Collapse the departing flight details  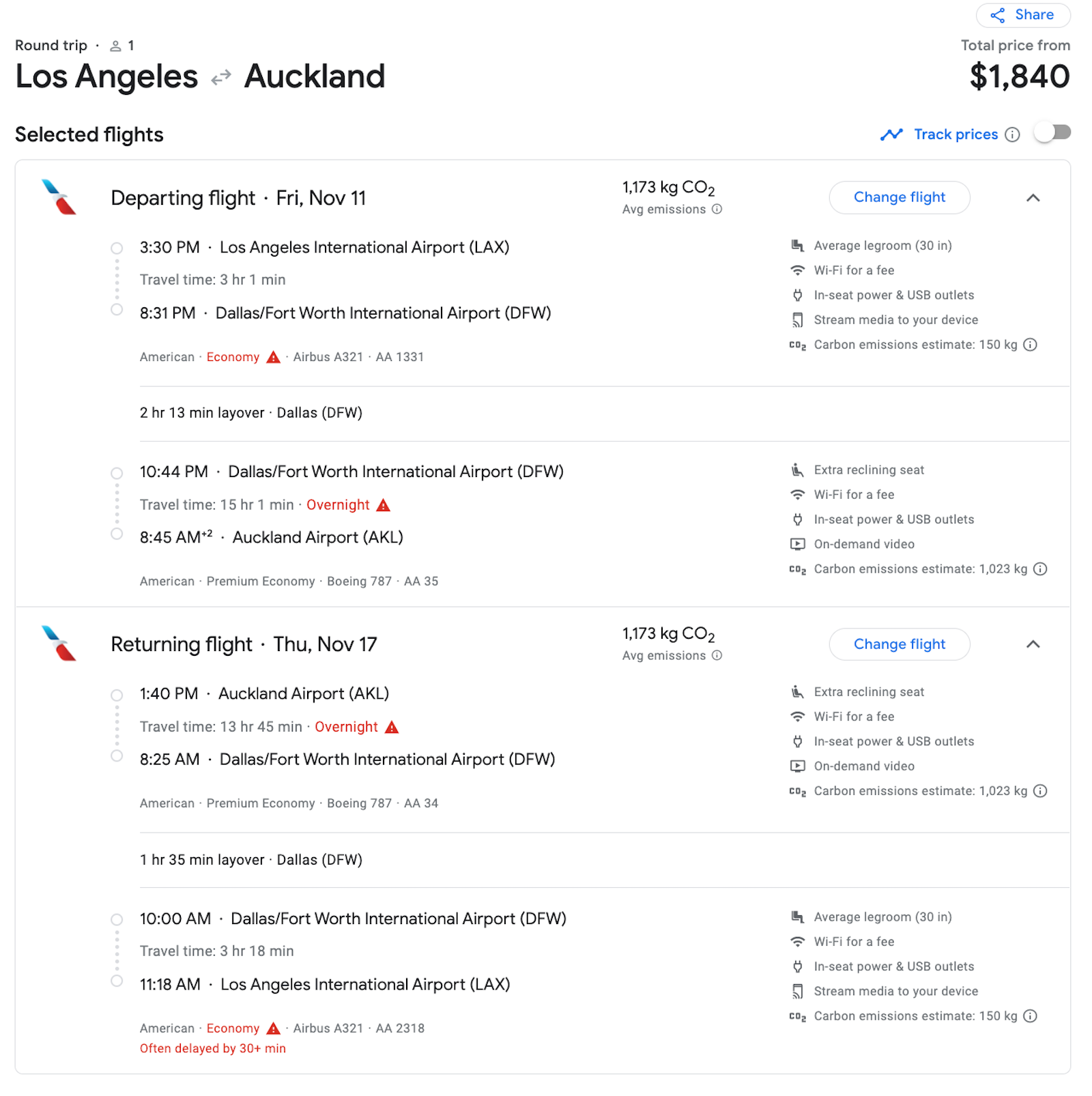point(1034,198)
